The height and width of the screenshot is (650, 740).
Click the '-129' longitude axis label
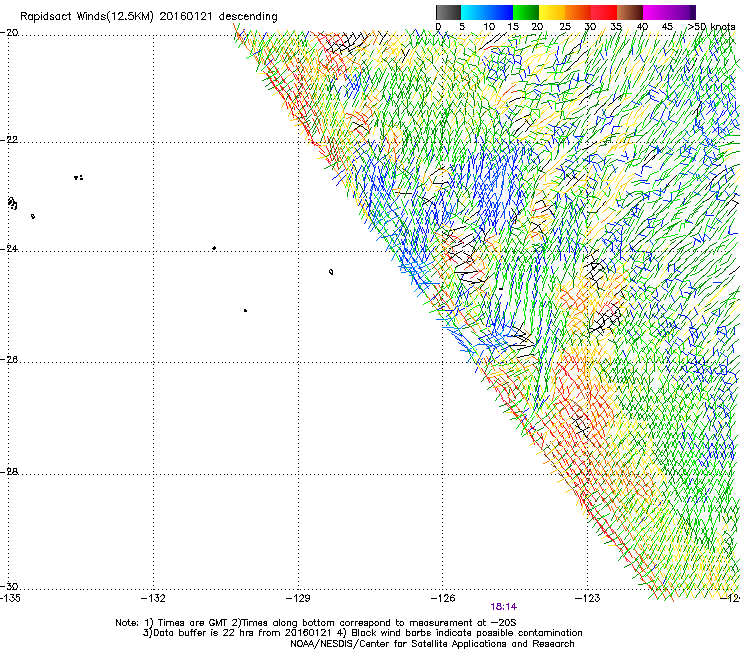(x=298, y=598)
